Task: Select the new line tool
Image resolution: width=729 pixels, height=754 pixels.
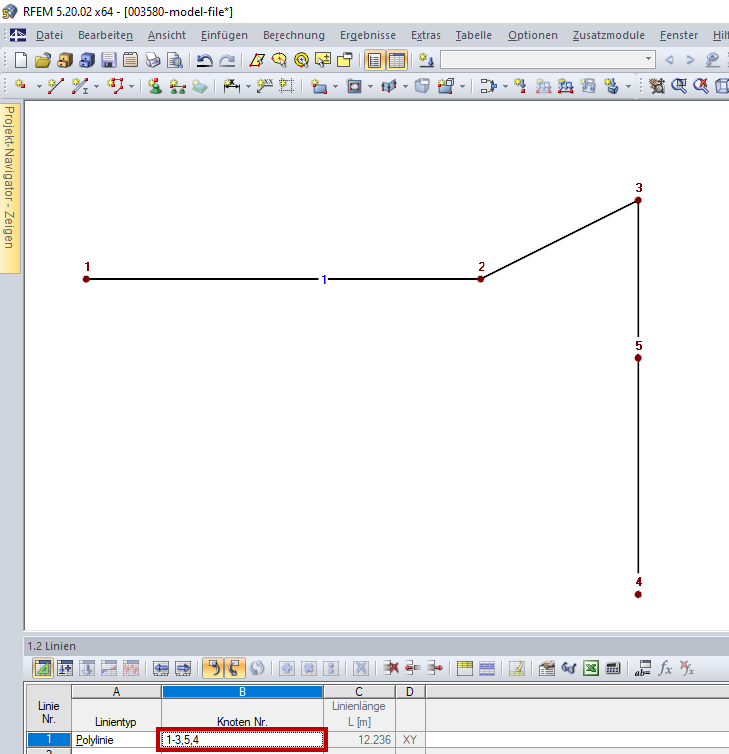Action: point(56,86)
